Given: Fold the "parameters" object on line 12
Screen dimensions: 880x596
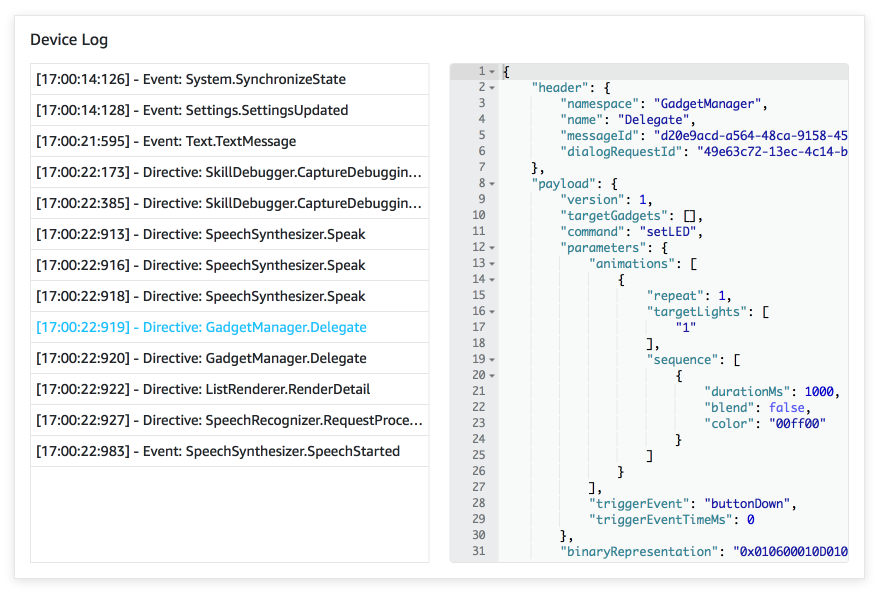Looking at the screenshot, I should click(493, 247).
